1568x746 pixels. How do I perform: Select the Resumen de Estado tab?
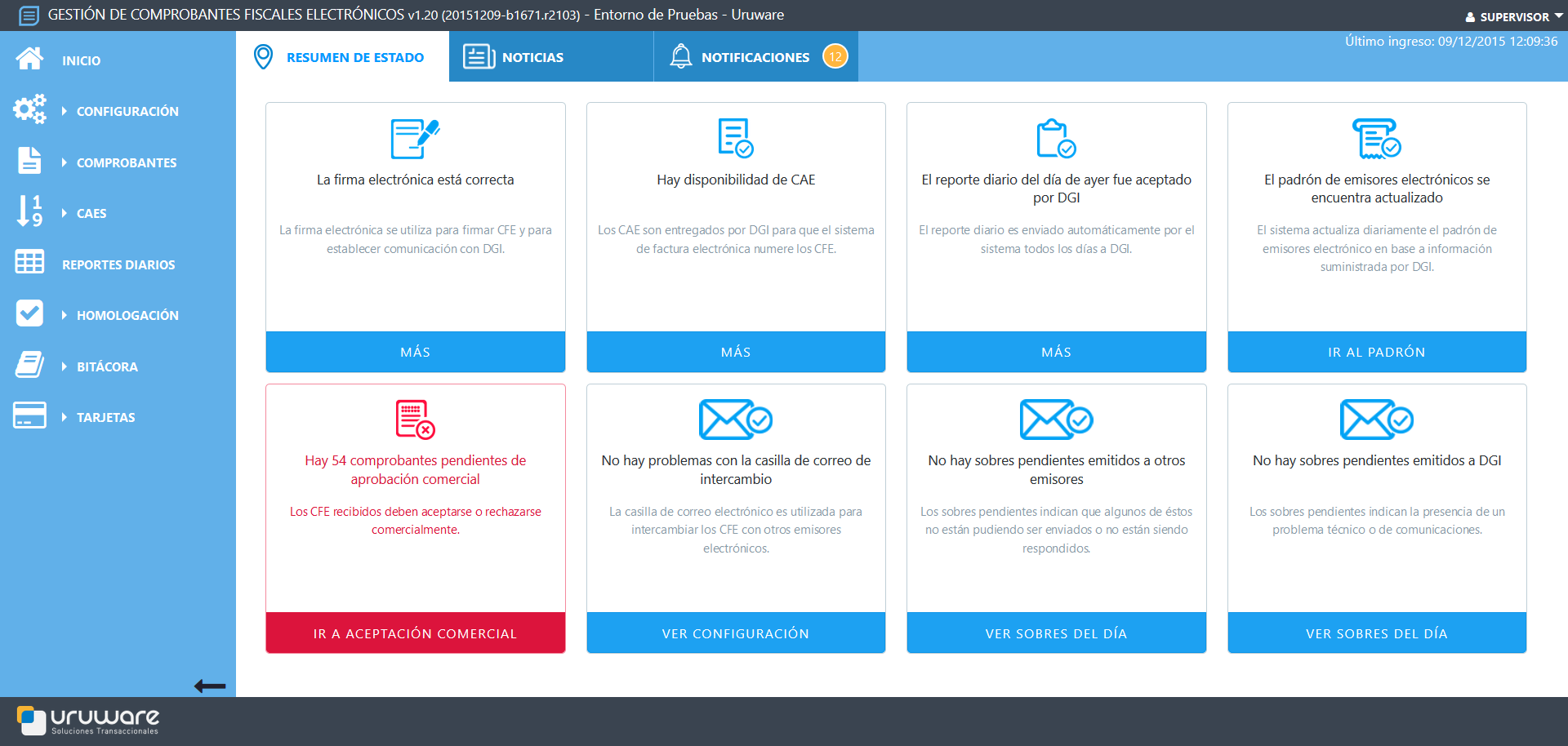[354, 57]
